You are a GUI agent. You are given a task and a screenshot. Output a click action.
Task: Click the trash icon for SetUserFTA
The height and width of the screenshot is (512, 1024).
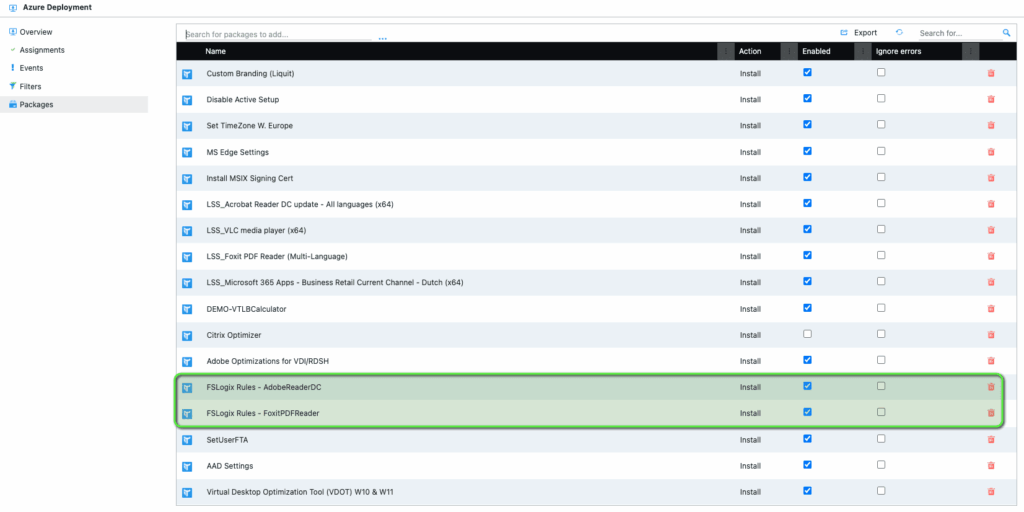(991, 439)
